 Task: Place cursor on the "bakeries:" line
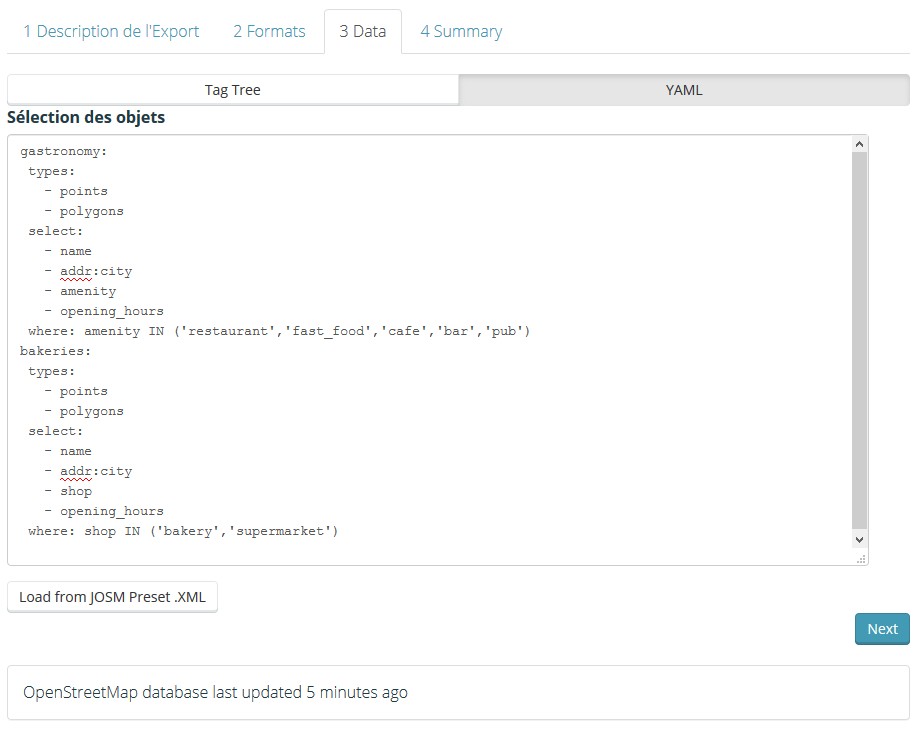56,351
